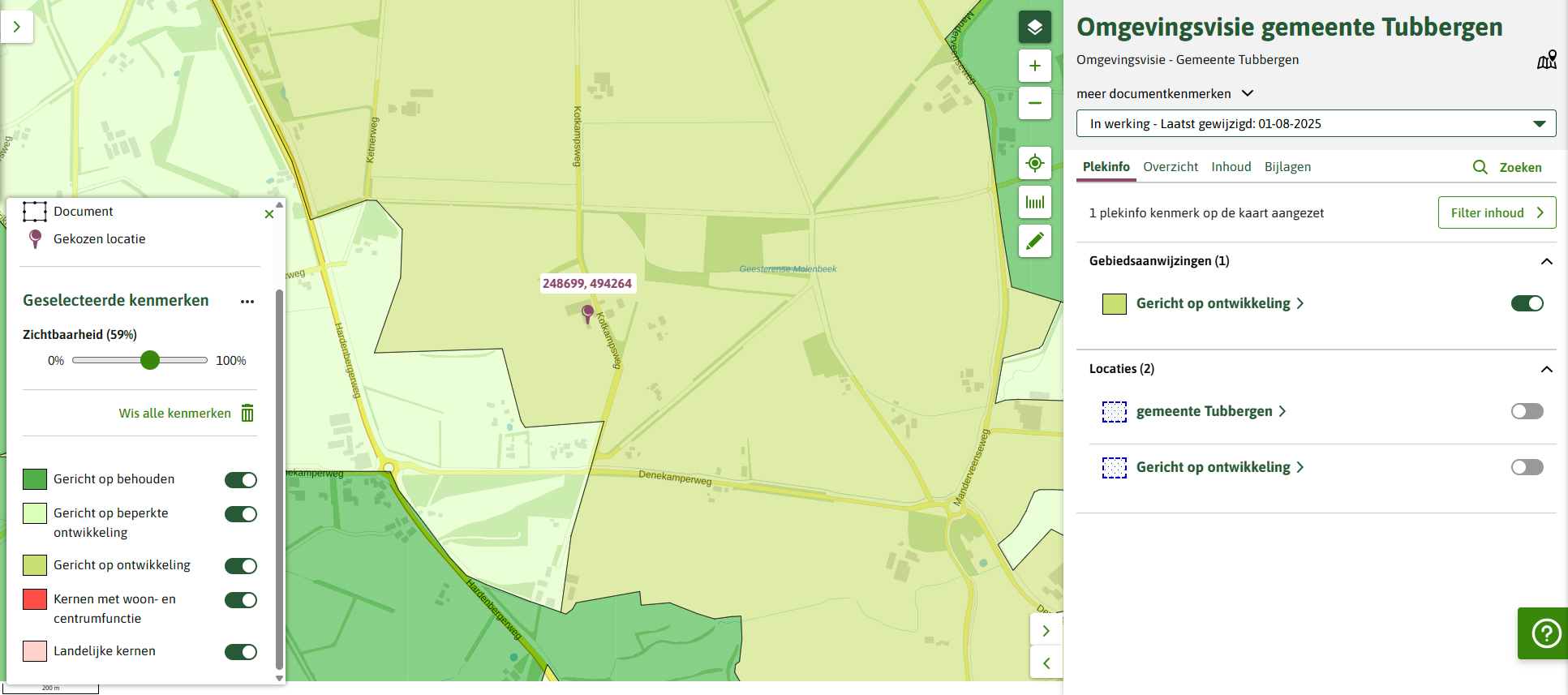Close the legend panel with X

[269, 214]
